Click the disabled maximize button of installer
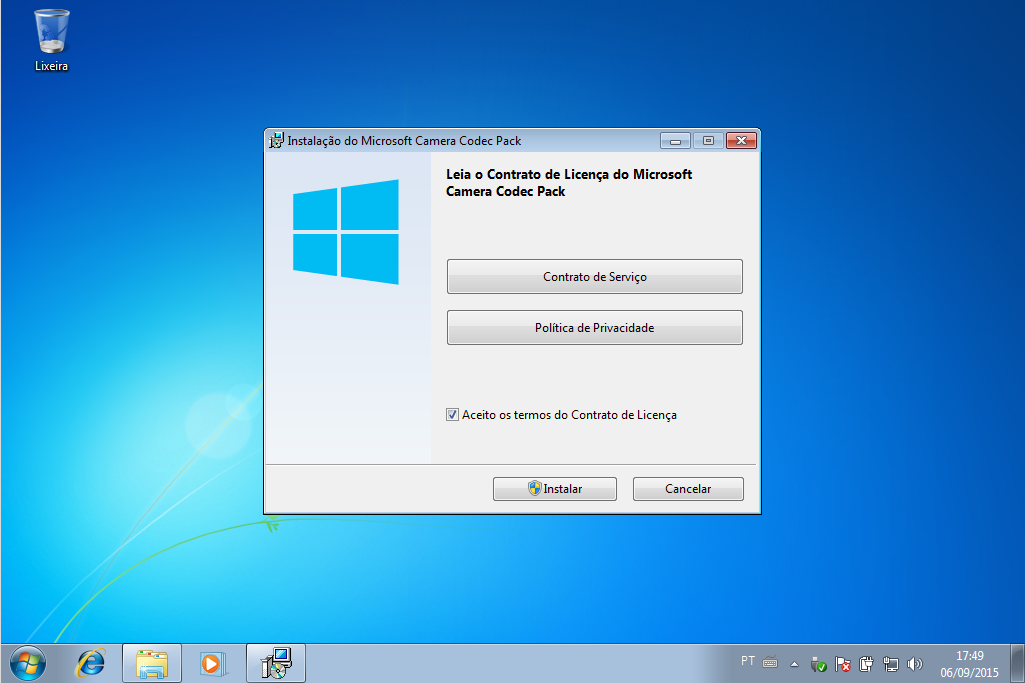 click(x=708, y=141)
